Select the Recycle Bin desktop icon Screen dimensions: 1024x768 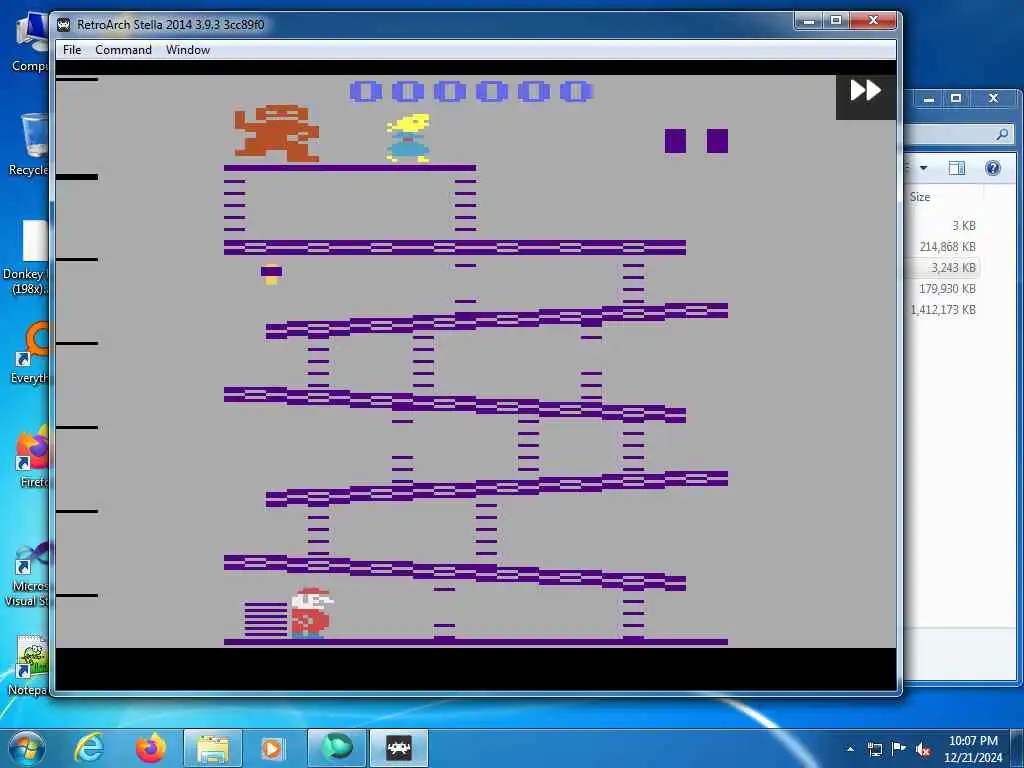[x=29, y=145]
